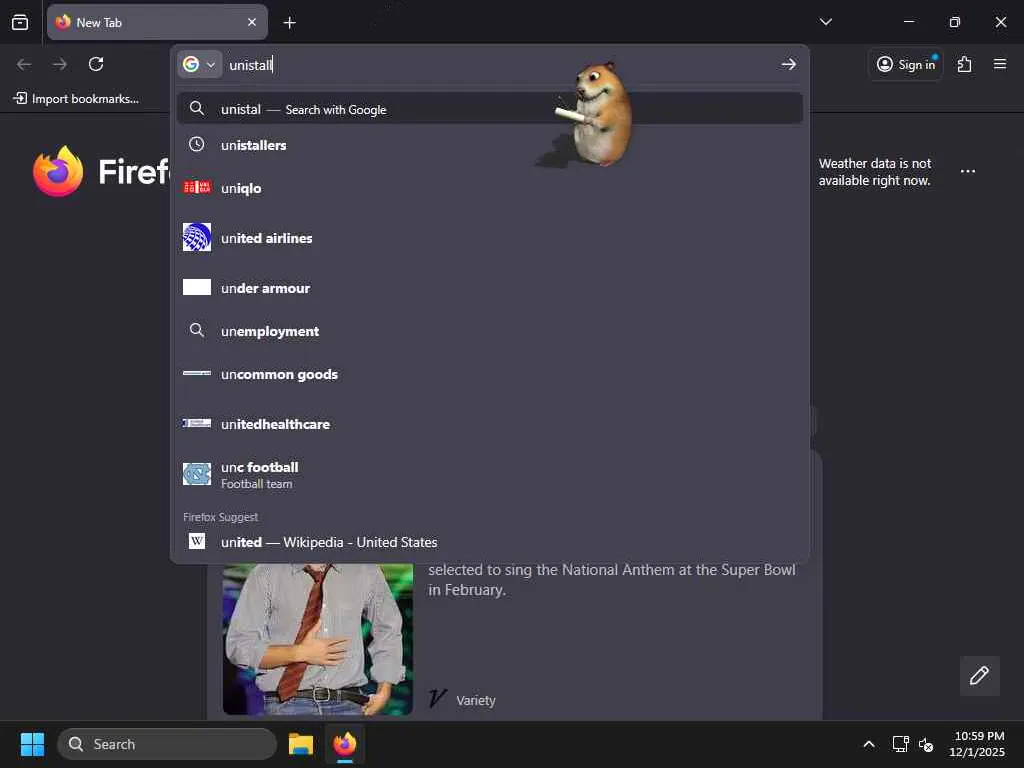
Task: Click the uniqlo logo icon
Action: [197, 187]
